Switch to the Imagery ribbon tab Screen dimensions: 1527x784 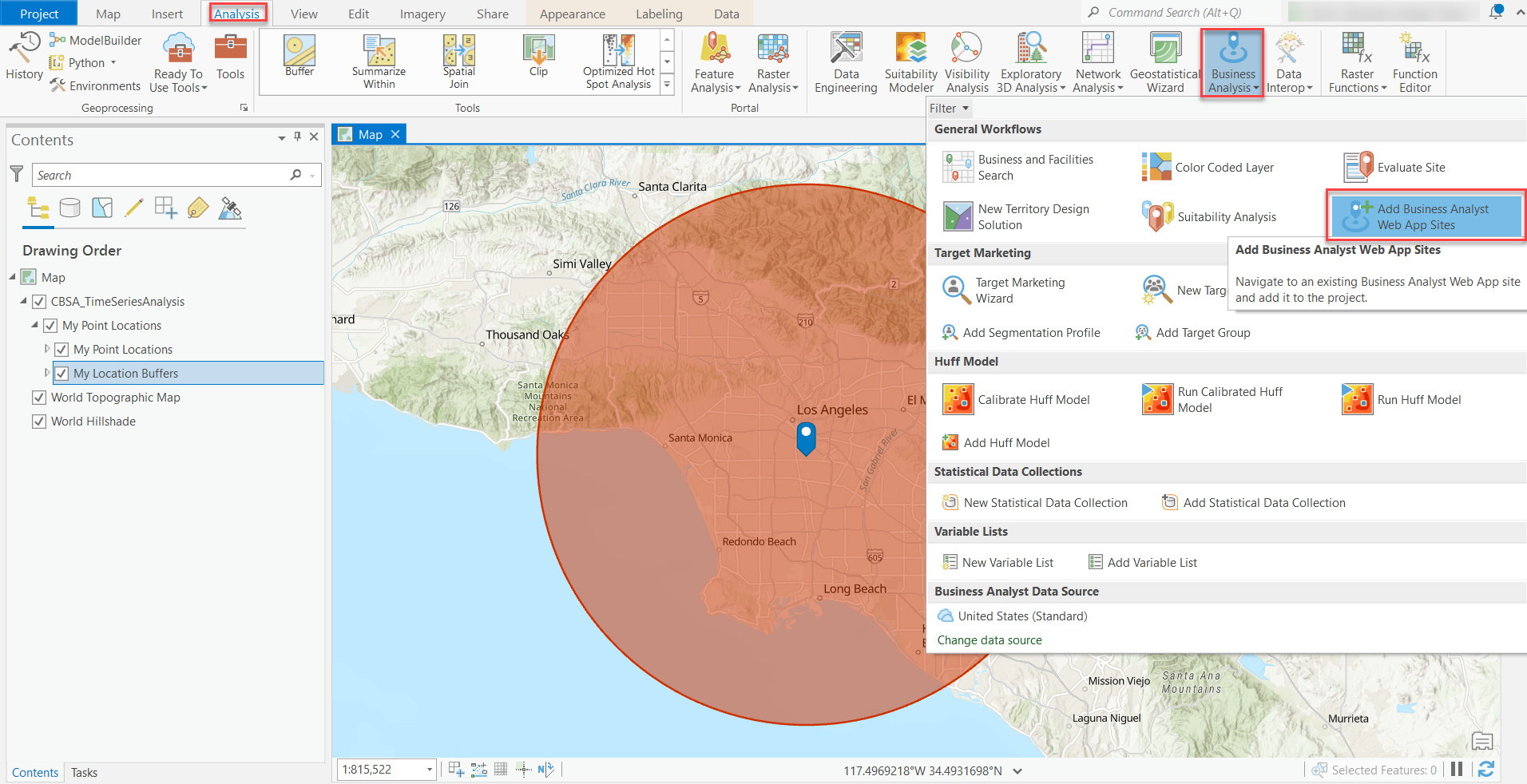pyautogui.click(x=421, y=13)
